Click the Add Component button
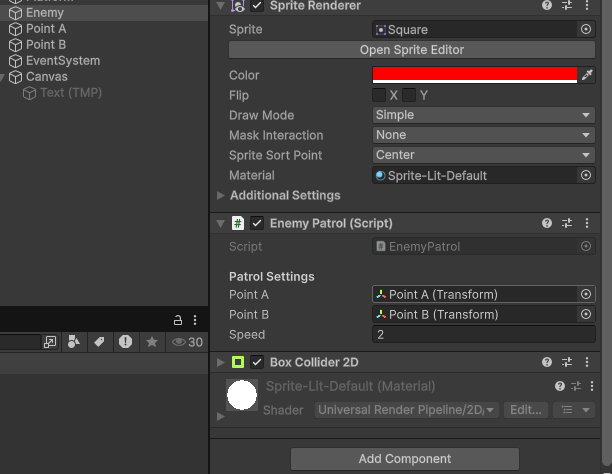 point(405,459)
